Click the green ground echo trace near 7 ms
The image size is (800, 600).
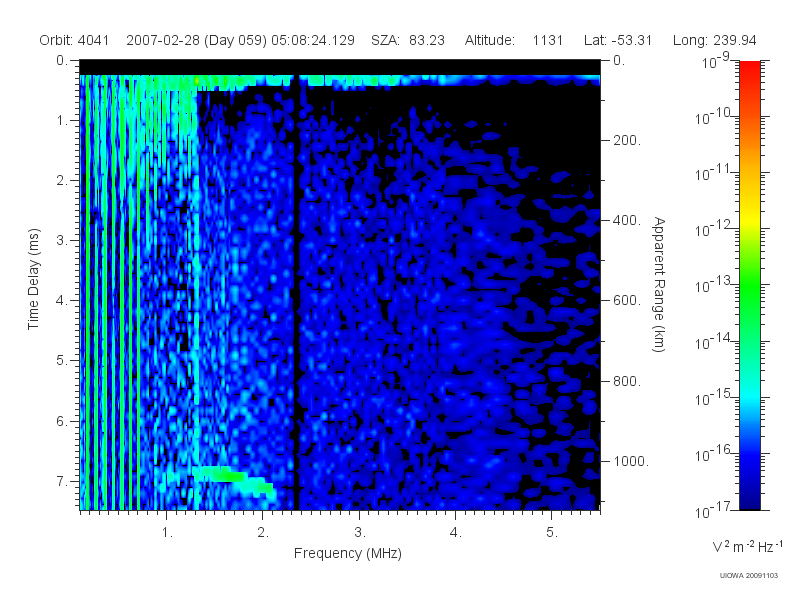234,480
